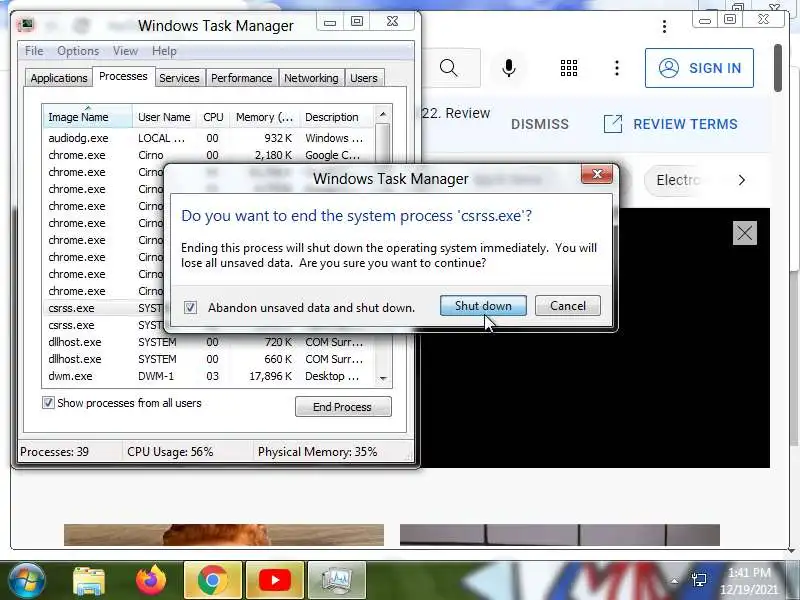Switch to the Networking tab
The width and height of the screenshot is (800, 600).
point(311,78)
